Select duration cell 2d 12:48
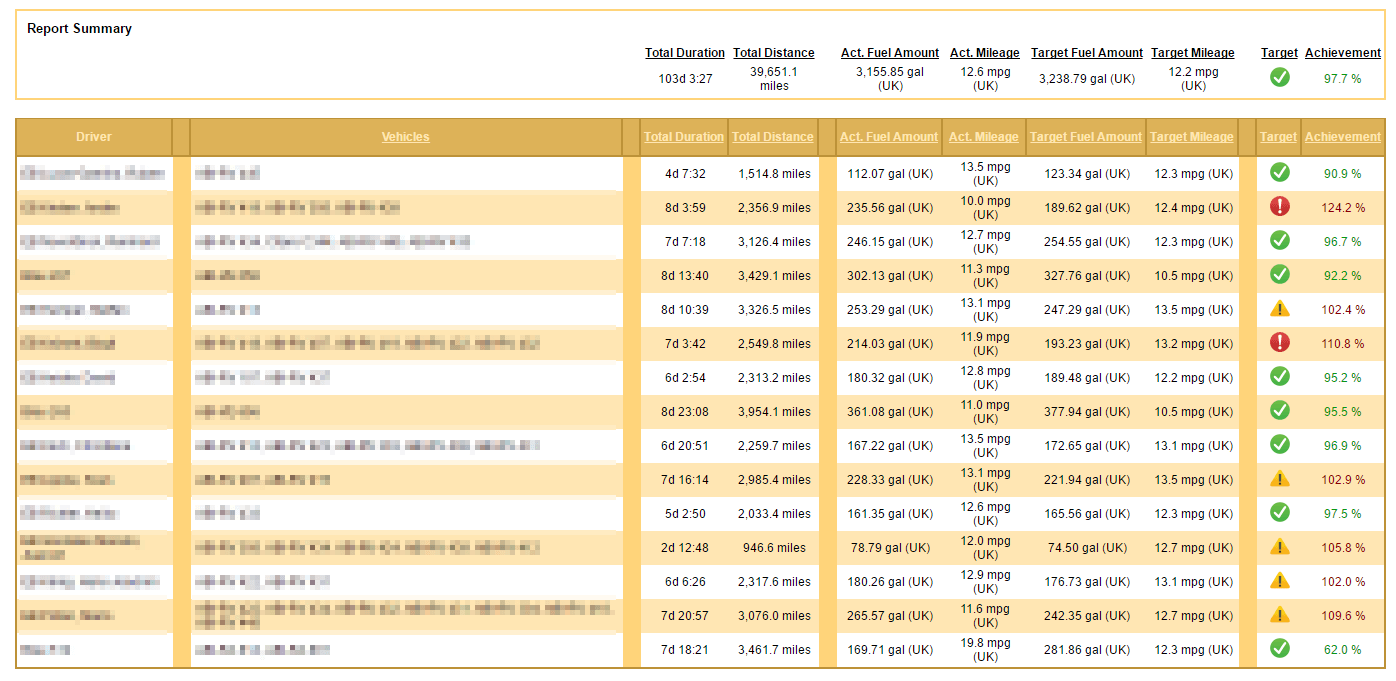 685,548
